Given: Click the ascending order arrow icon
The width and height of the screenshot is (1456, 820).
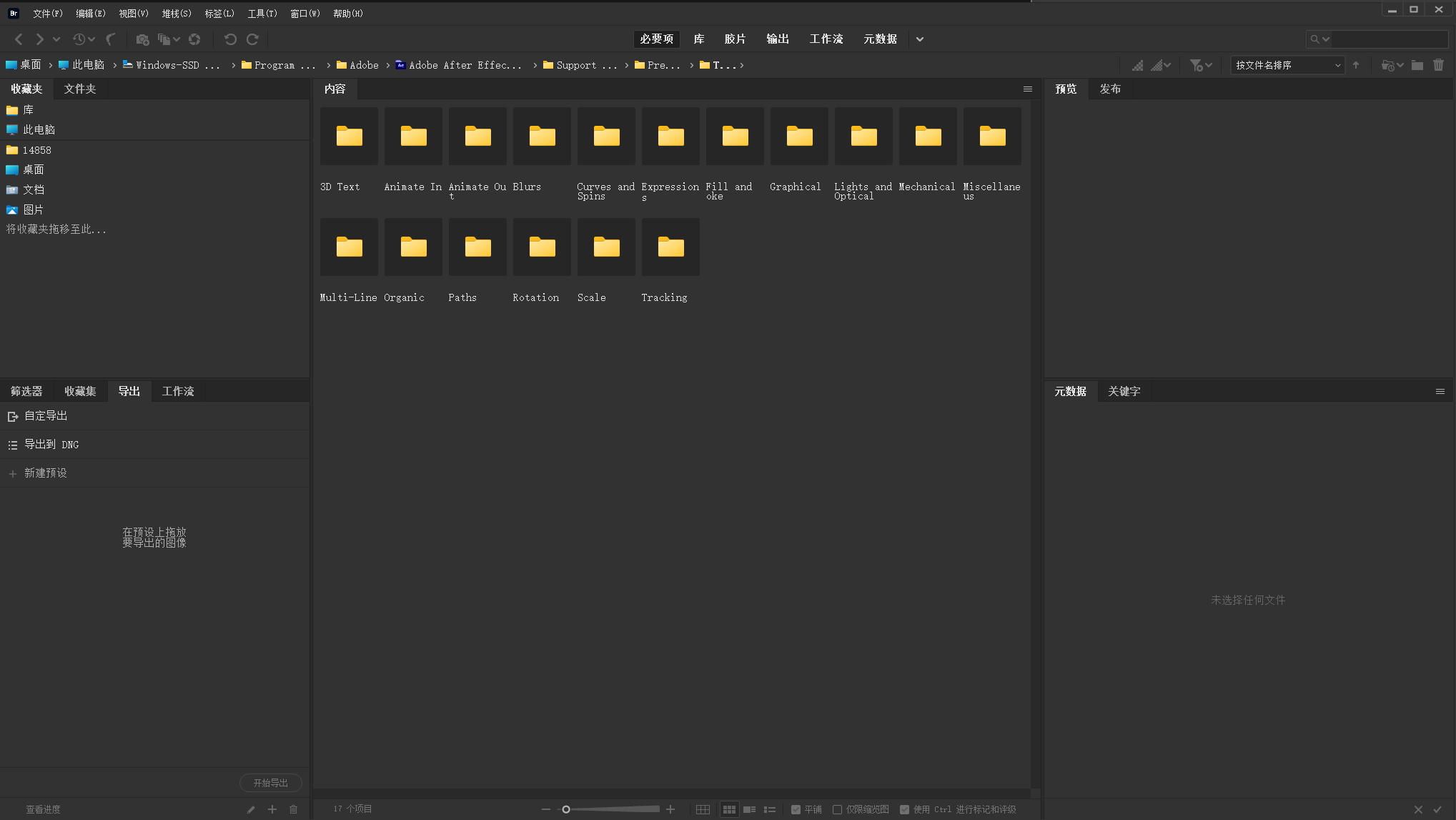Looking at the screenshot, I should tap(1356, 65).
